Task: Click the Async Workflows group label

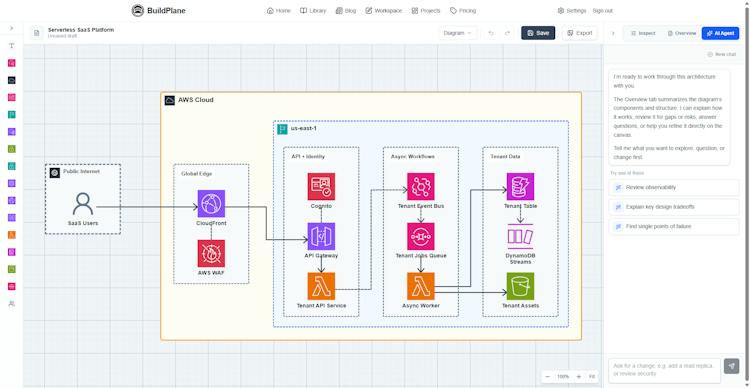Action: pos(413,156)
